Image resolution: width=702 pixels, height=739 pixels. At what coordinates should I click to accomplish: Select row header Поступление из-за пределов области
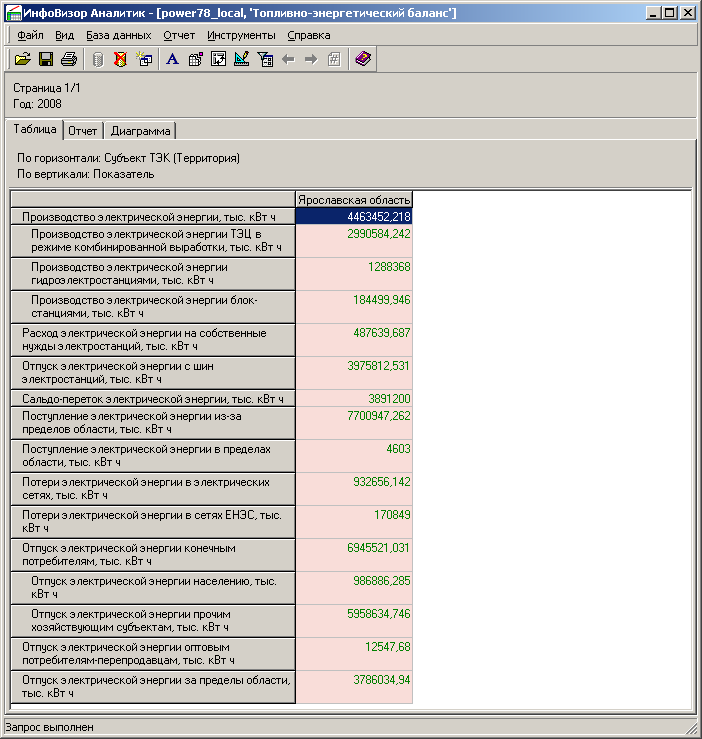point(153,423)
